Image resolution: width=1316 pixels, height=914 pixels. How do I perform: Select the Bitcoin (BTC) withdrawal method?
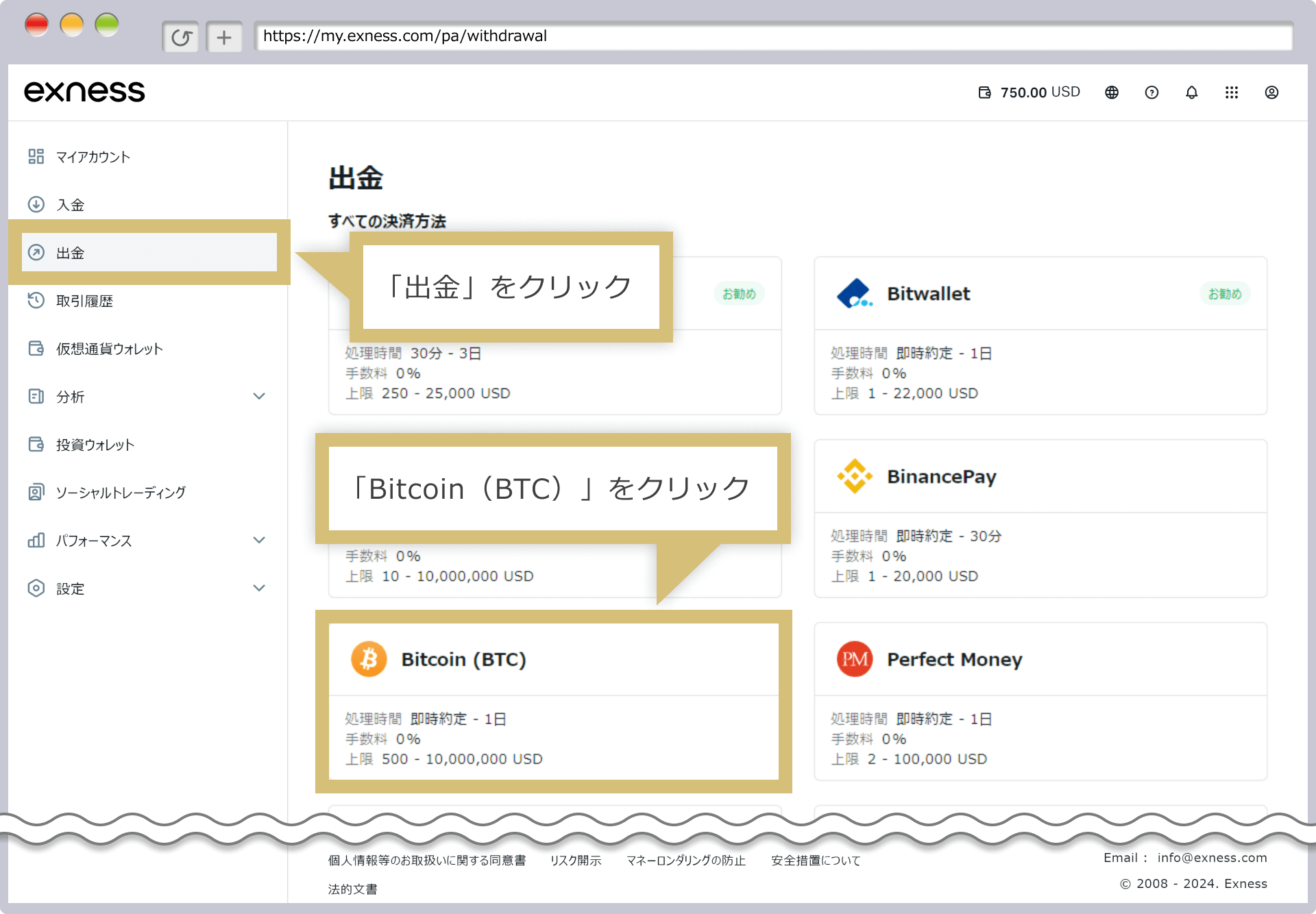(x=554, y=701)
